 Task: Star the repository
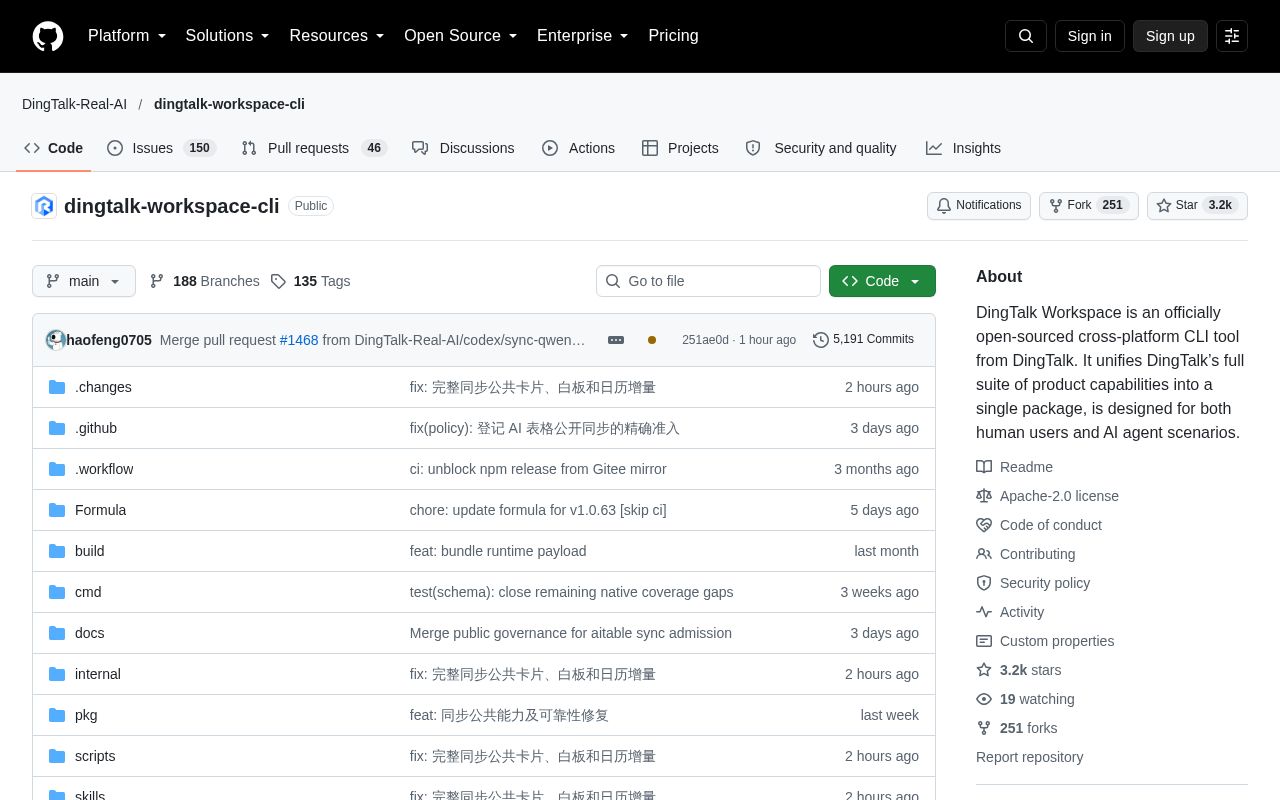coord(1197,205)
